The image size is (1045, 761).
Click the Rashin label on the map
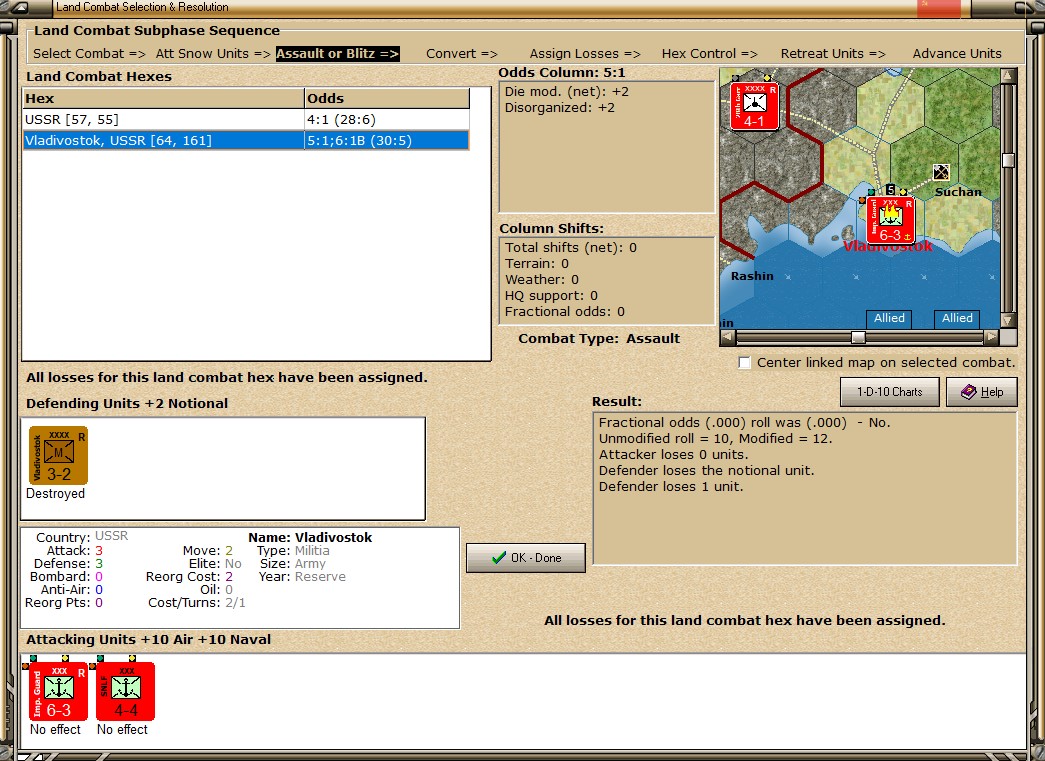click(752, 276)
